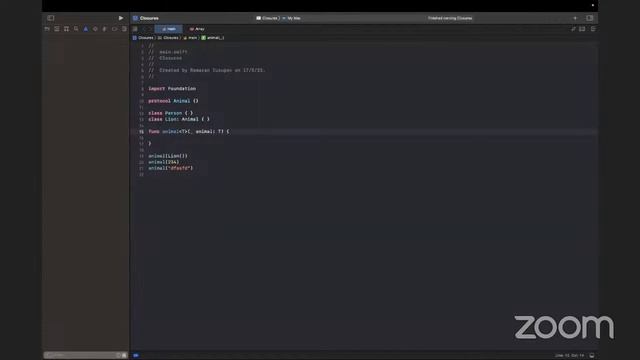Open the Source Control navigator

click(57, 29)
